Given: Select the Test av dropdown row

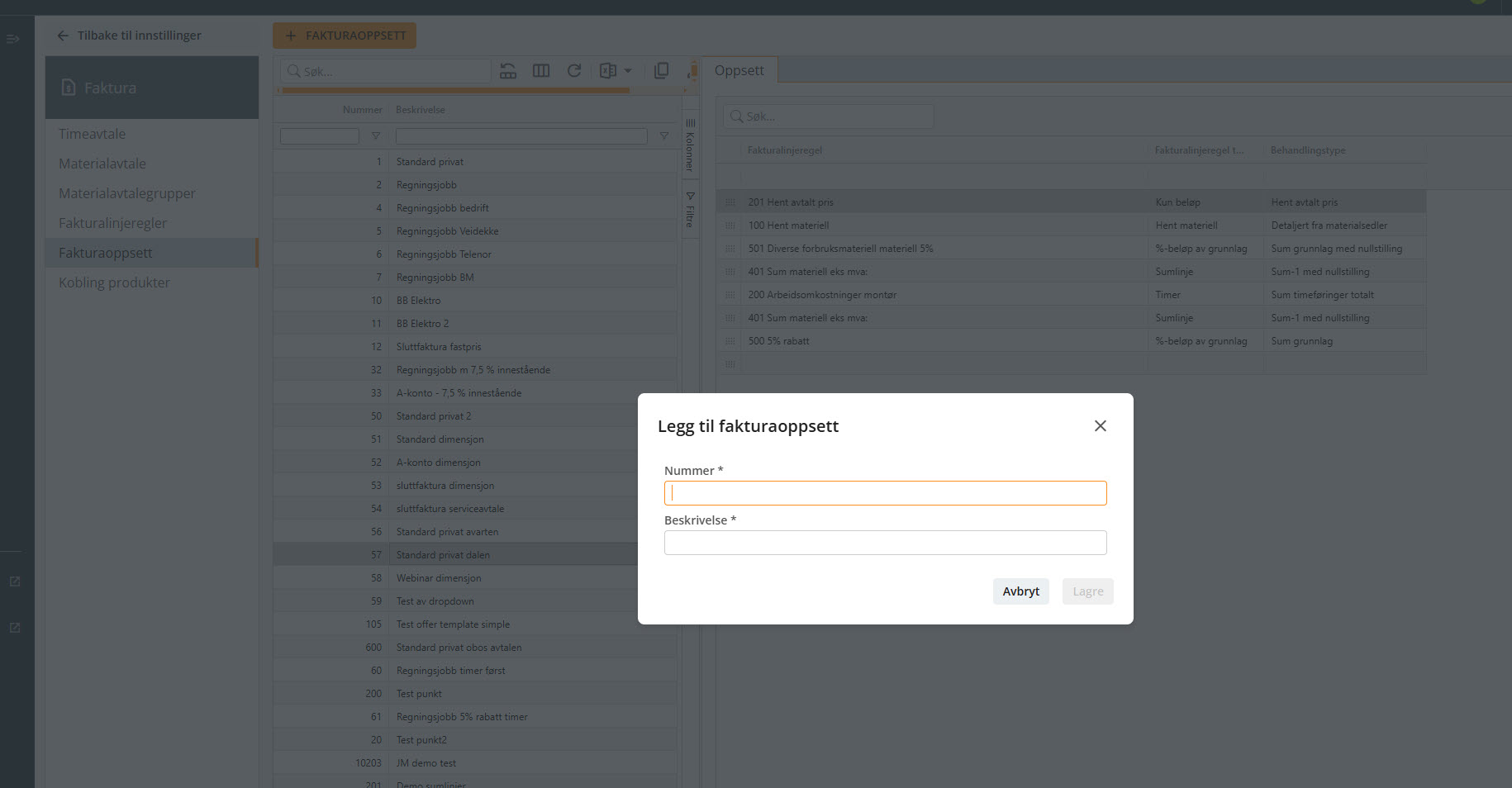Looking at the screenshot, I should pyautogui.click(x=455, y=601).
